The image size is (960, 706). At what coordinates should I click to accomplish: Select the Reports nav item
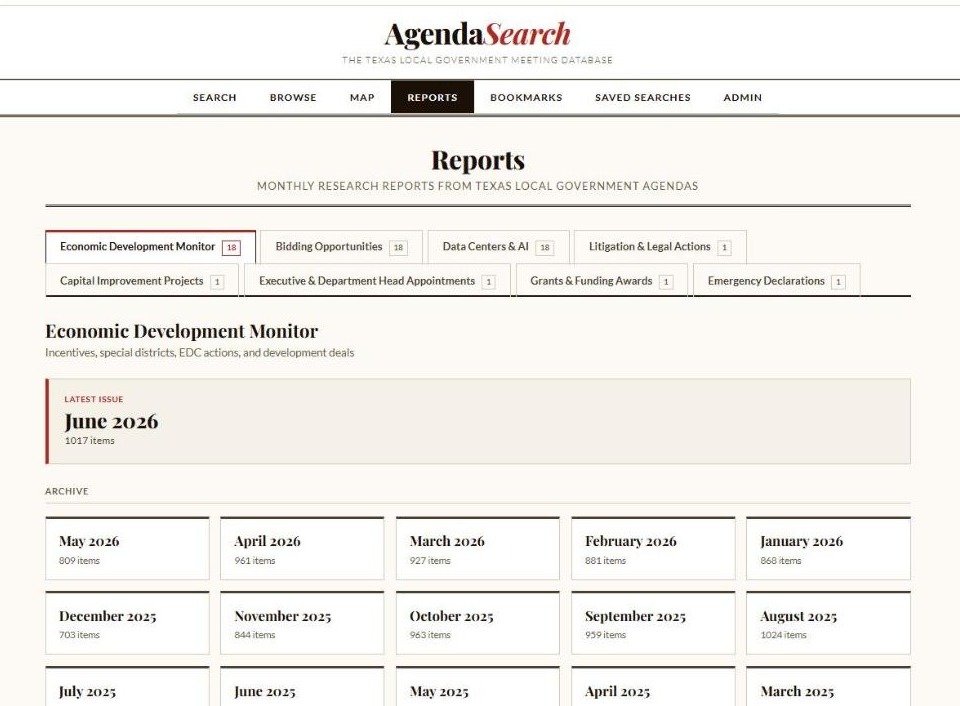432,97
